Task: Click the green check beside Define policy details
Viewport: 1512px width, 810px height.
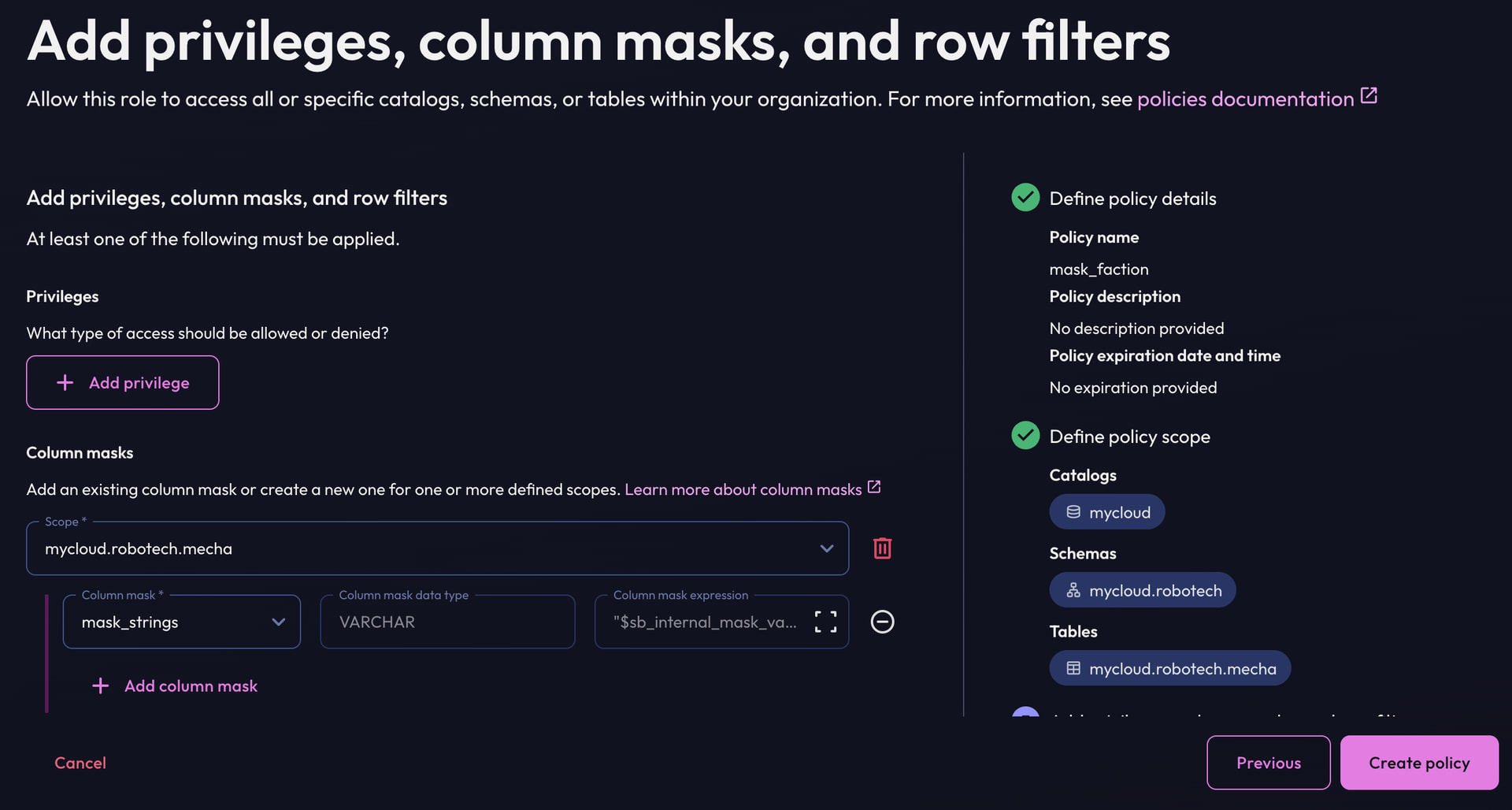Action: (x=1025, y=198)
